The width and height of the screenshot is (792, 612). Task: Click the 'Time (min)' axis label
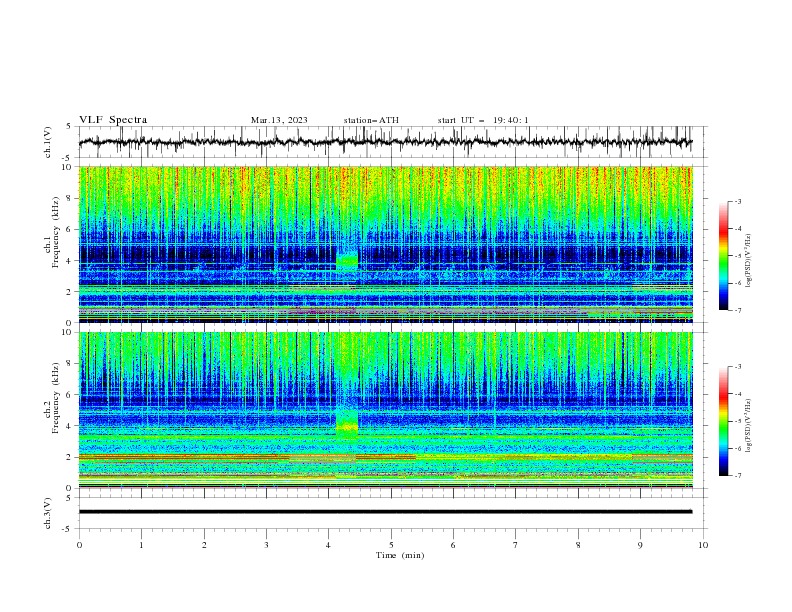pyautogui.click(x=400, y=555)
